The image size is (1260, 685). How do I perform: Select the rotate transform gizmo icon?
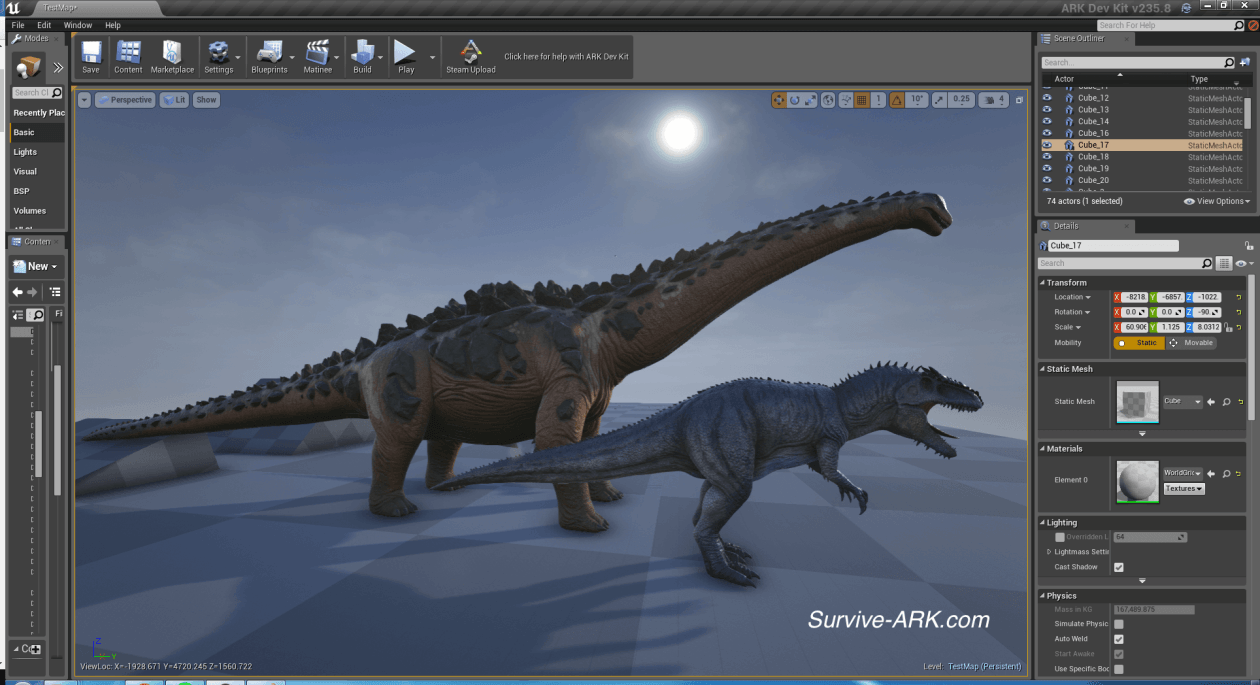795,100
